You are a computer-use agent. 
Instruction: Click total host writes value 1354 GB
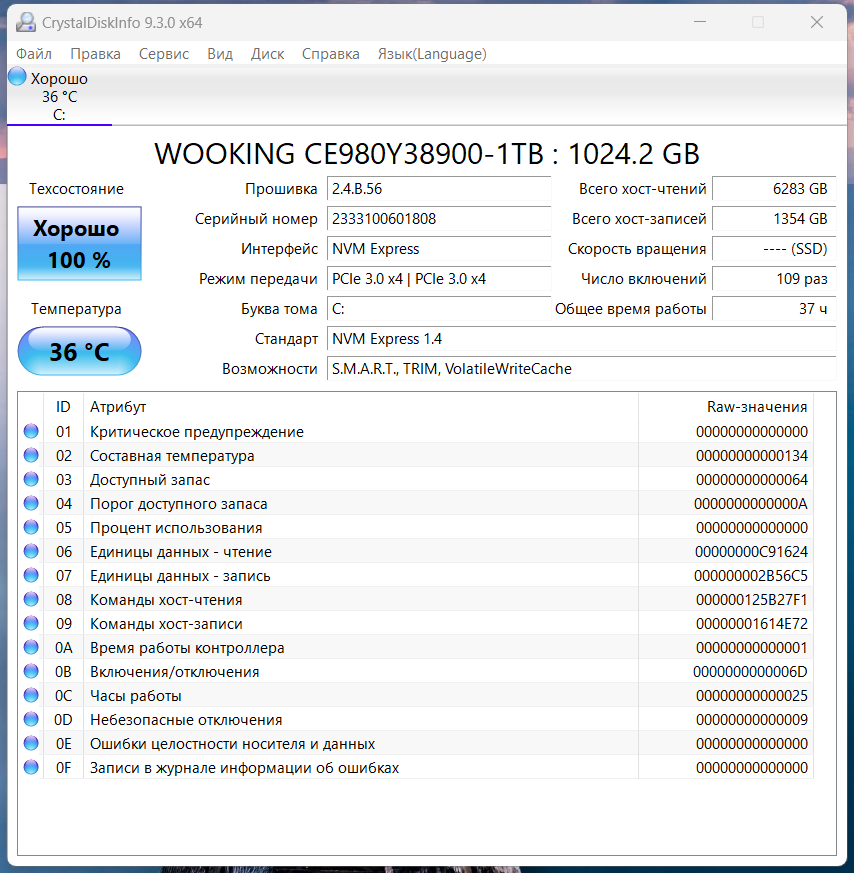[x=774, y=219]
